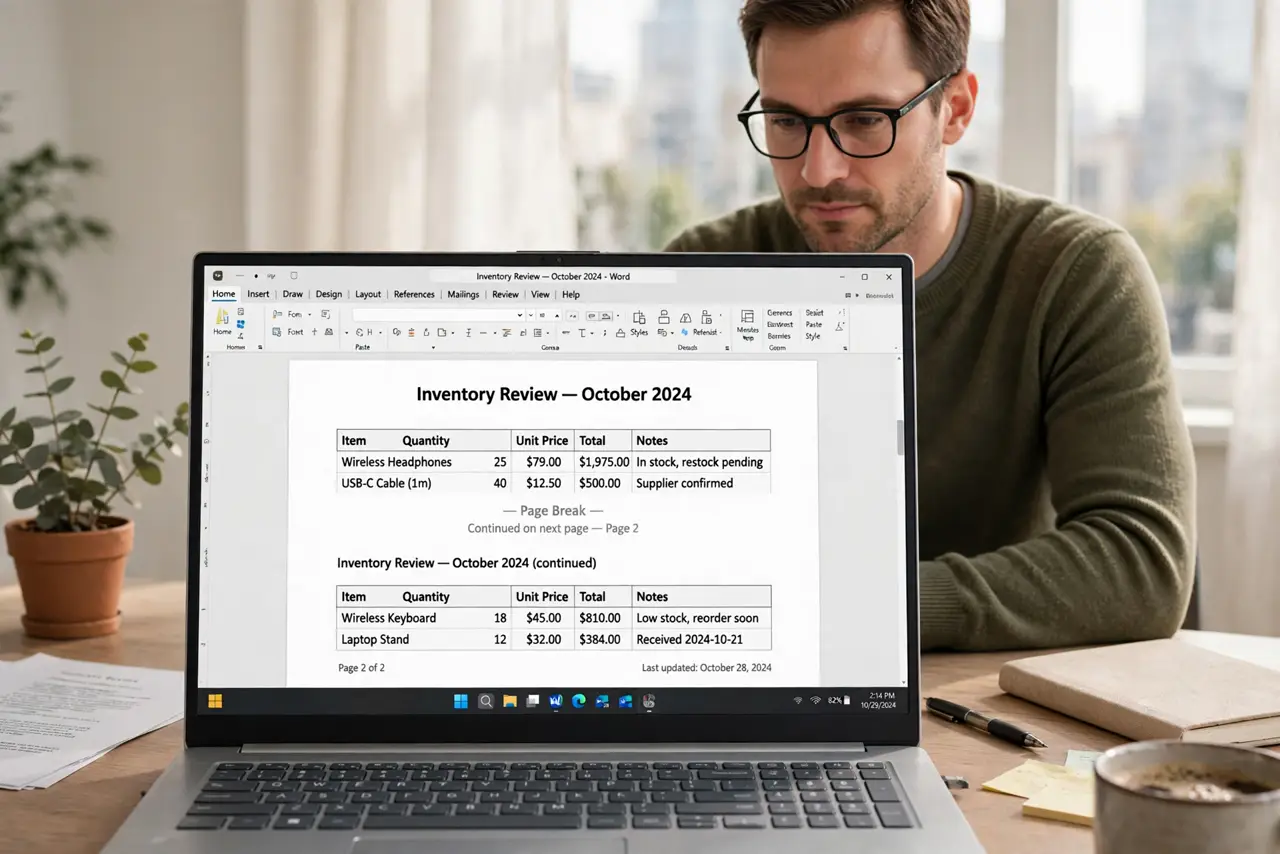
Task: Open Task View on the taskbar
Action: pos(533,701)
